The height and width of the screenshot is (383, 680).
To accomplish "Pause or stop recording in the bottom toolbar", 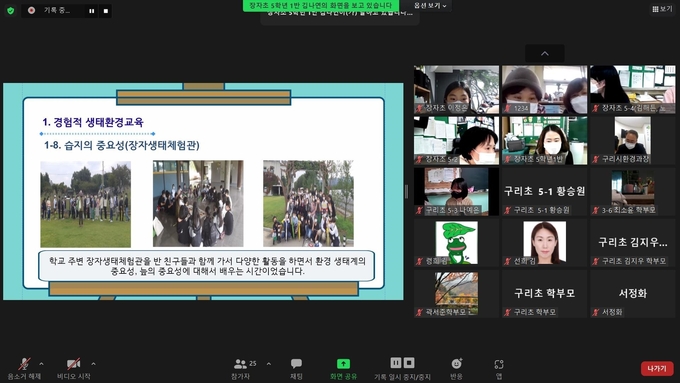I will point(402,369).
